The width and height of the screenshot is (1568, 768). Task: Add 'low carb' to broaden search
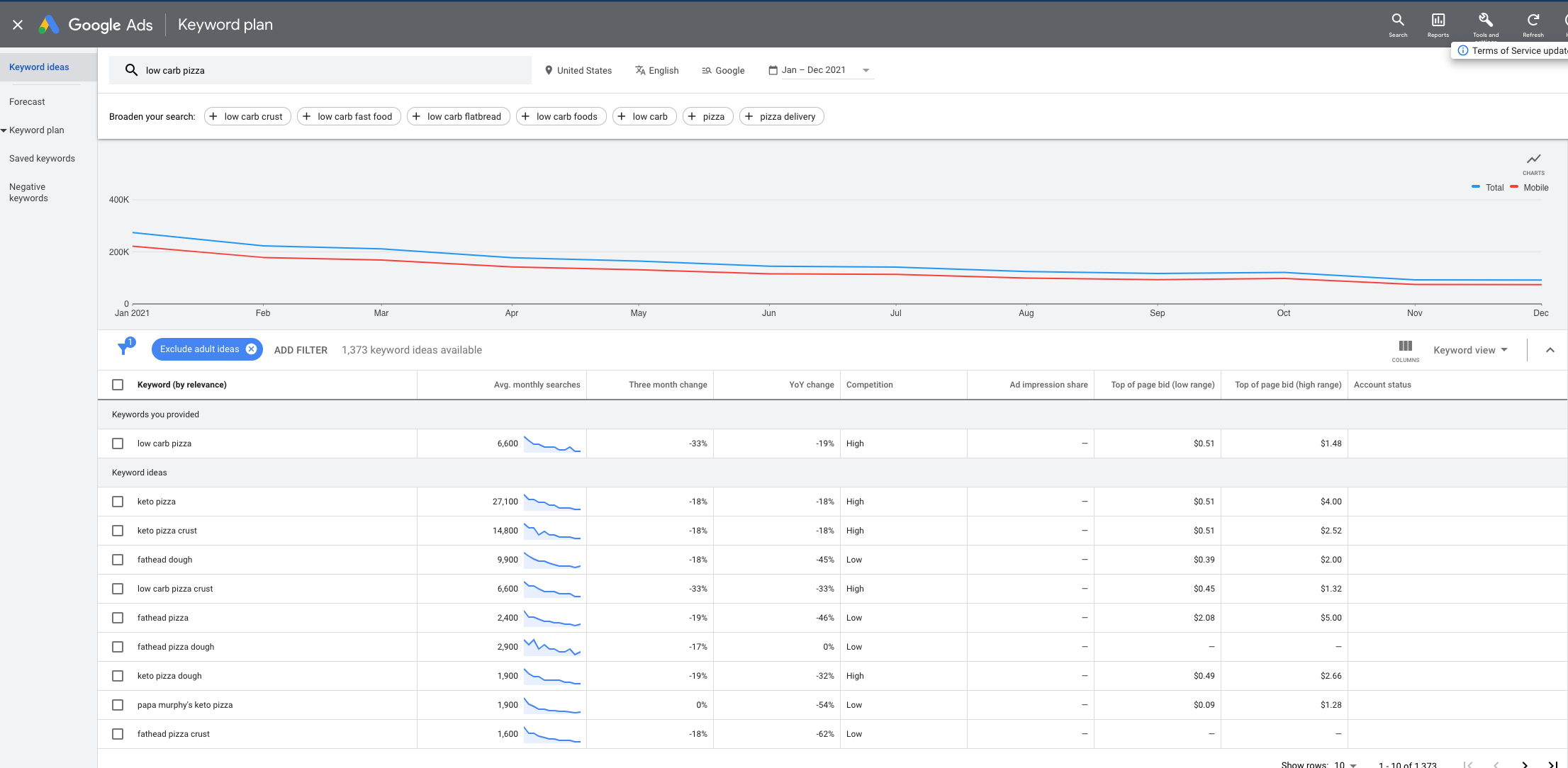644,116
